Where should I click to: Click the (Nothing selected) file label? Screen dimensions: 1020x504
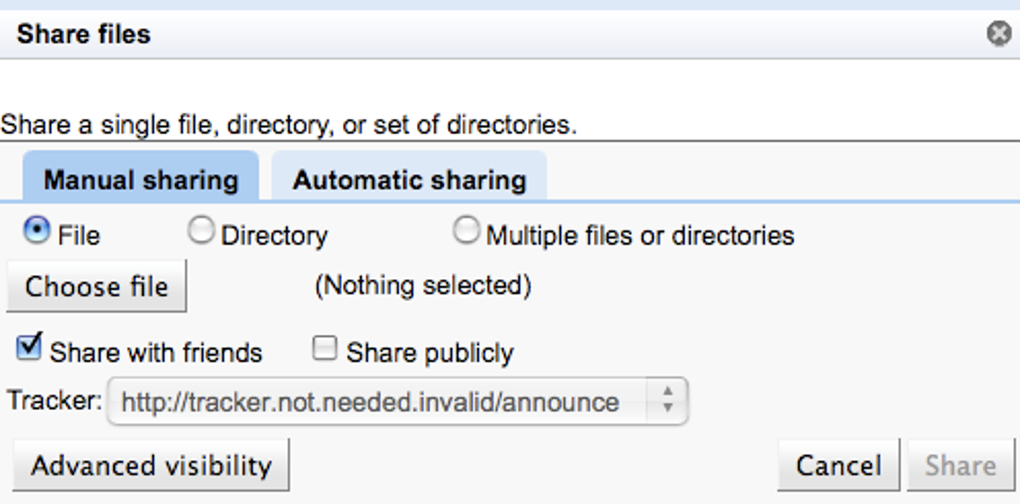(422, 286)
